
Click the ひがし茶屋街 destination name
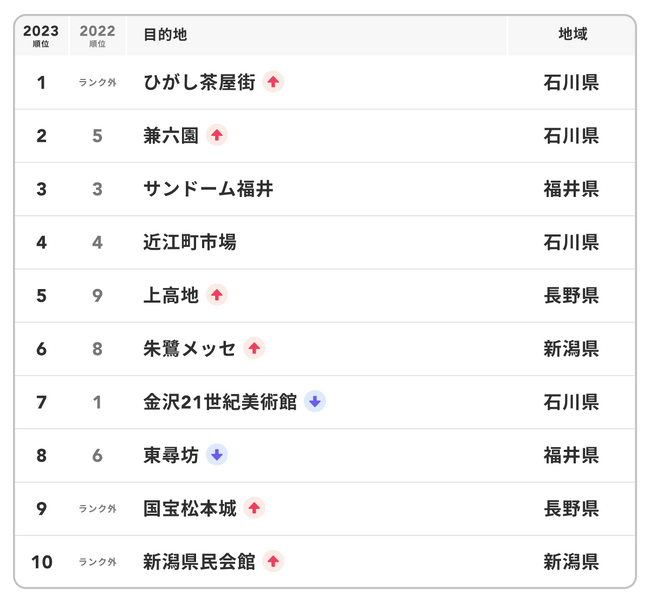[199, 82]
